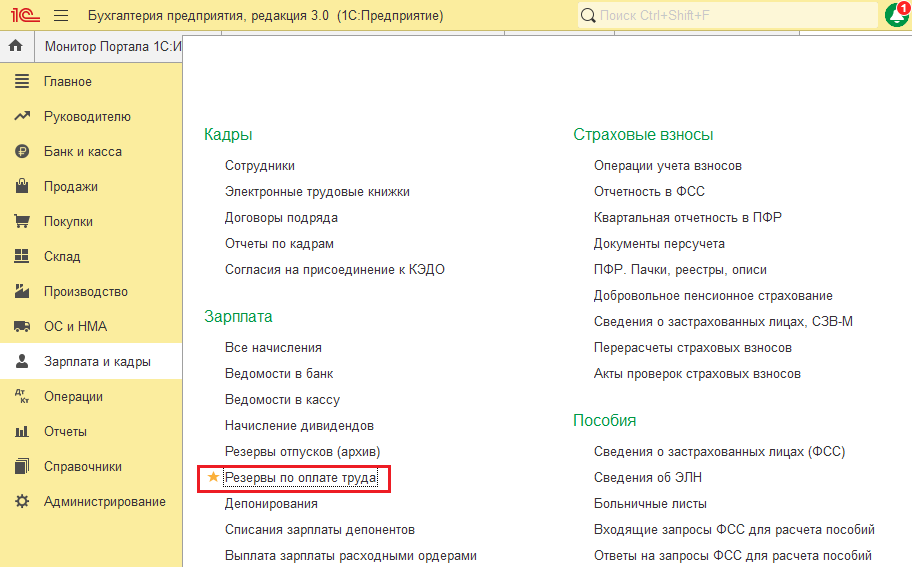The height and width of the screenshot is (567, 912).
Task: Open Отчеты по кадрам
Action: (279, 244)
